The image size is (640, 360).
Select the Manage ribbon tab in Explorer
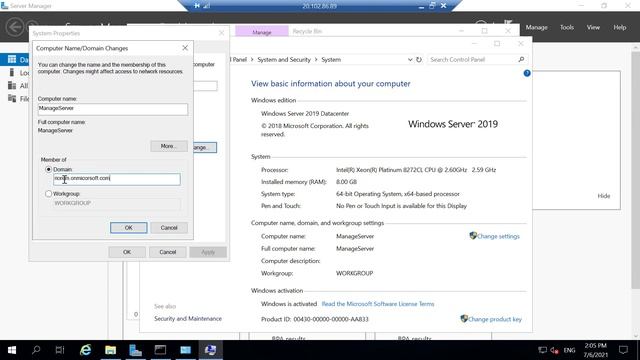pos(262,31)
